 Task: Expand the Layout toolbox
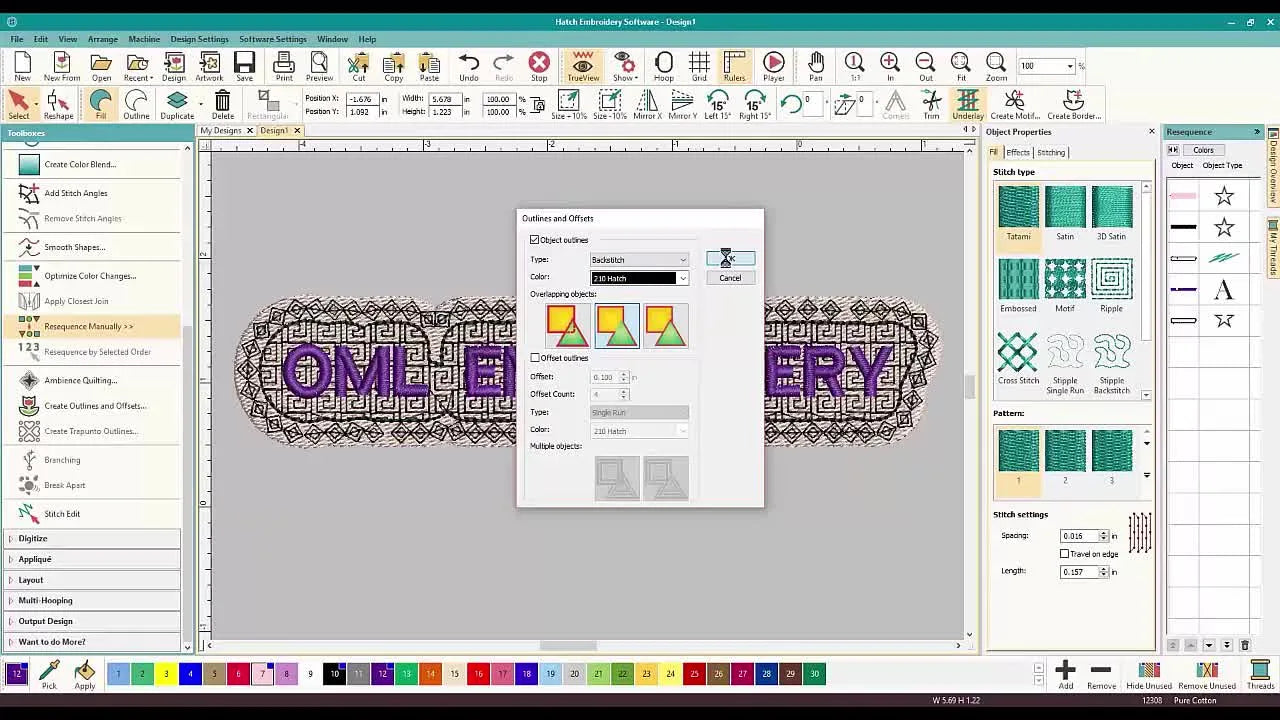pyautogui.click(x=91, y=580)
